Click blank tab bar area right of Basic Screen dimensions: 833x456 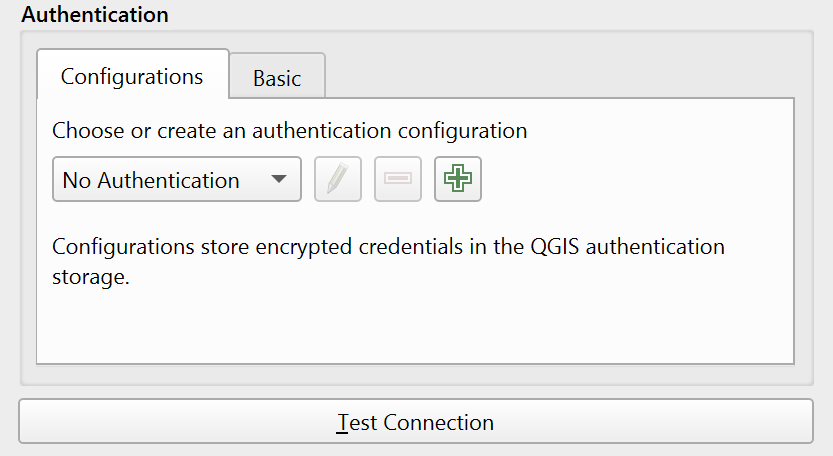point(560,76)
